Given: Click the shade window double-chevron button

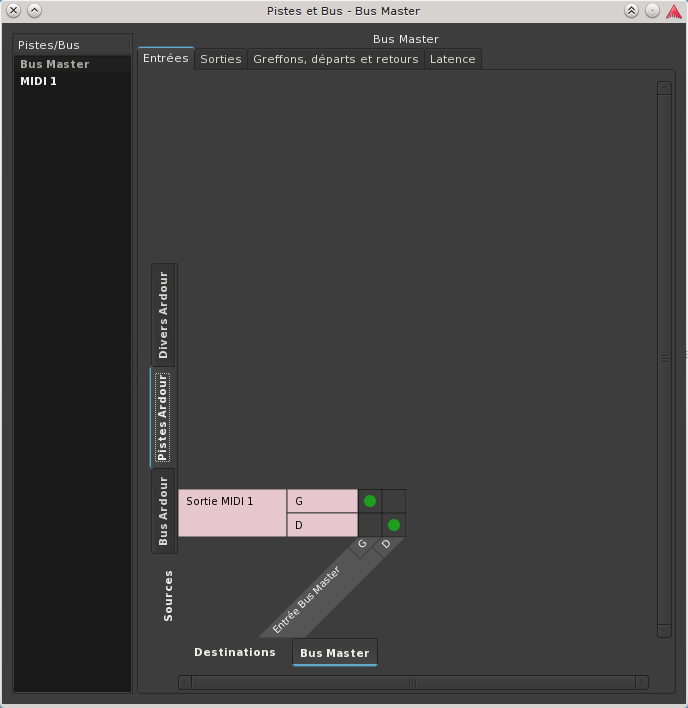Looking at the screenshot, I should [x=631, y=11].
